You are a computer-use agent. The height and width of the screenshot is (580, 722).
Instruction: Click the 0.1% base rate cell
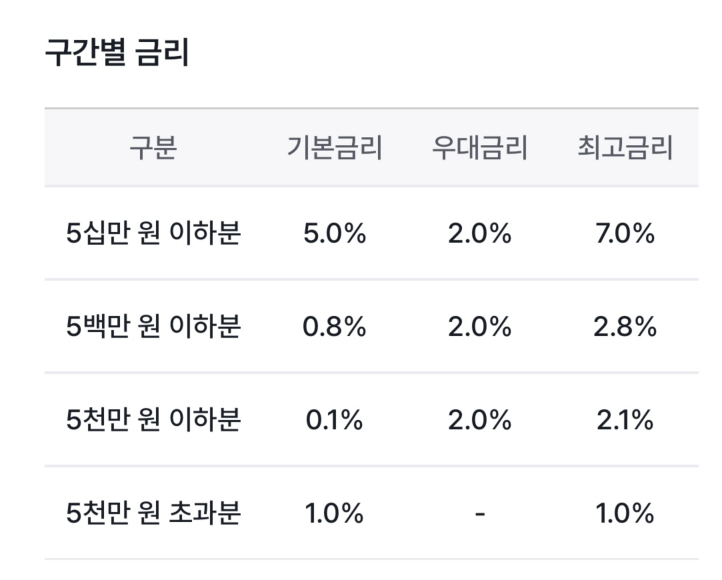coord(334,420)
